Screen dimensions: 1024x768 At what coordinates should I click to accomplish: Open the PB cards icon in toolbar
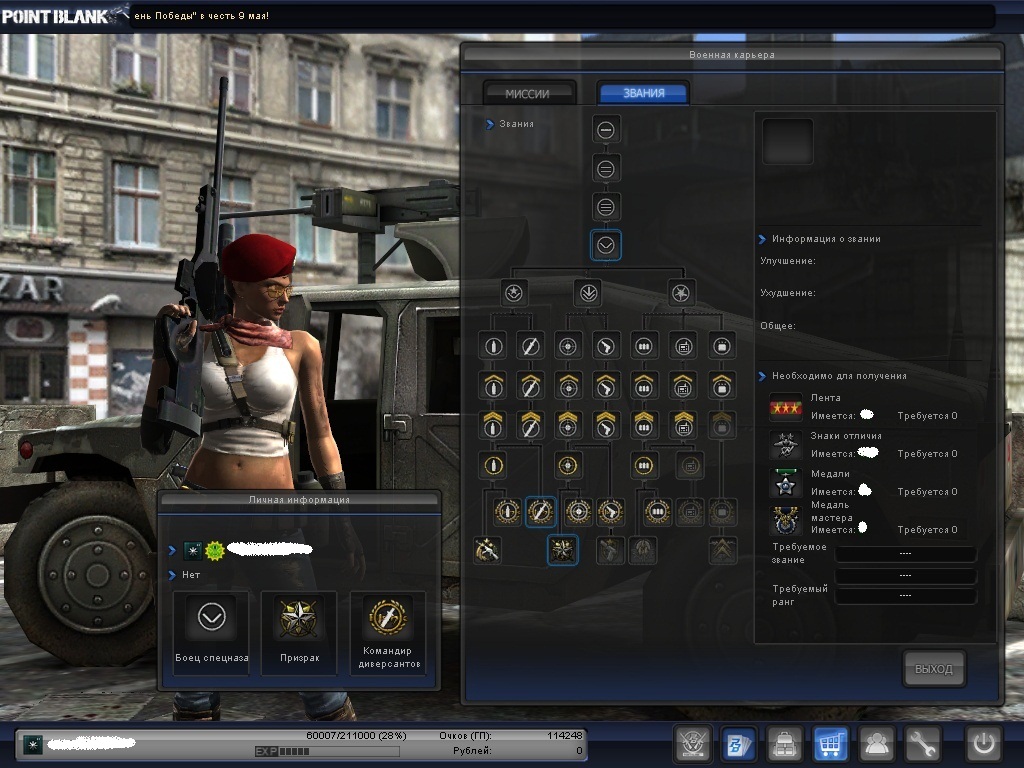738,744
